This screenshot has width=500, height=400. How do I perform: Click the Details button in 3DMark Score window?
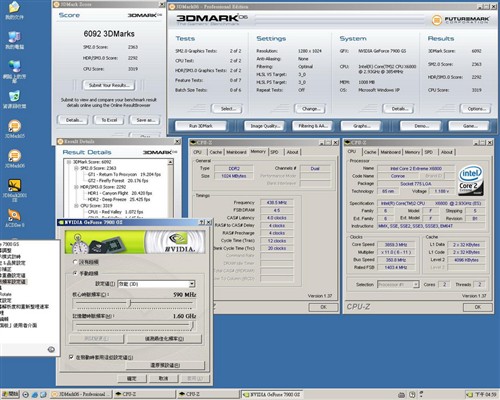73,120
